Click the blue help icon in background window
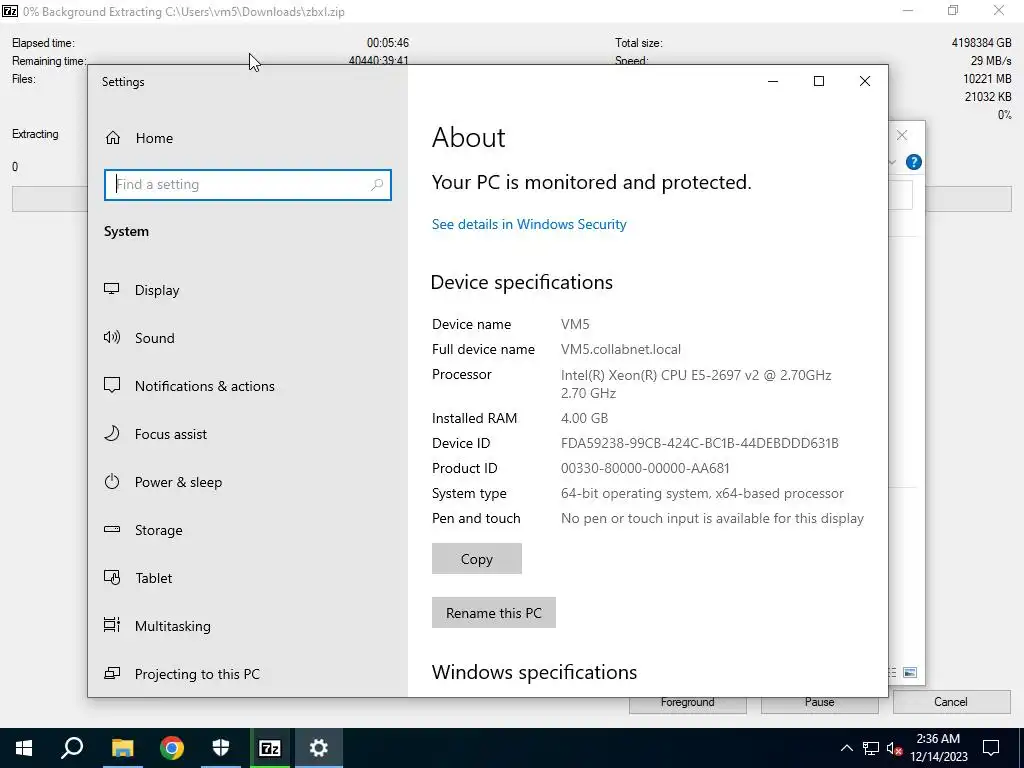This screenshot has height=768, width=1024. (x=914, y=162)
